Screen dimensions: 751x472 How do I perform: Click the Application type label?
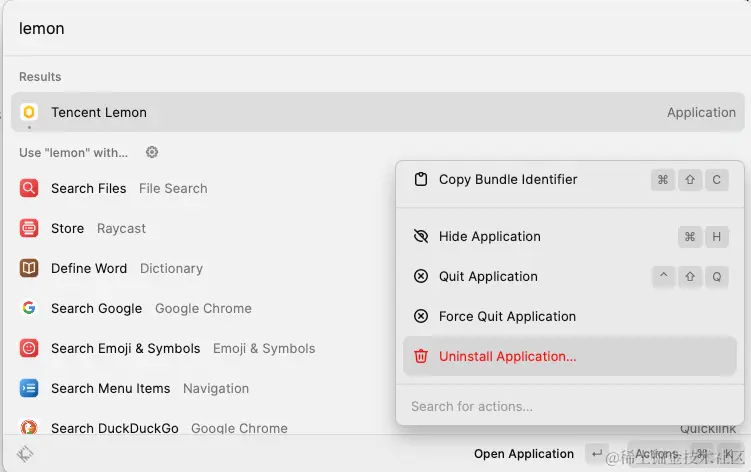tap(701, 112)
